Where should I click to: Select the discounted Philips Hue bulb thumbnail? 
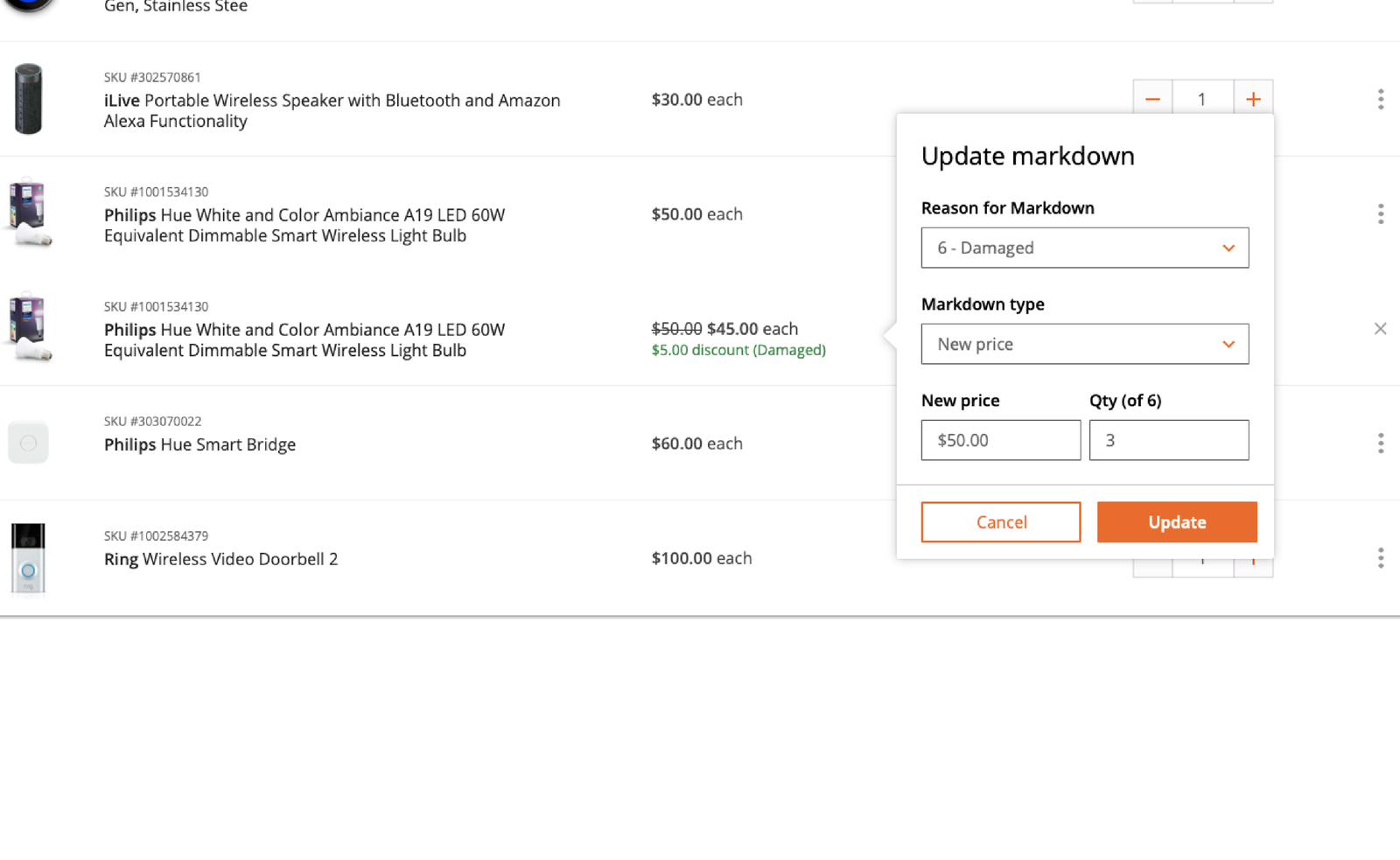click(30, 328)
